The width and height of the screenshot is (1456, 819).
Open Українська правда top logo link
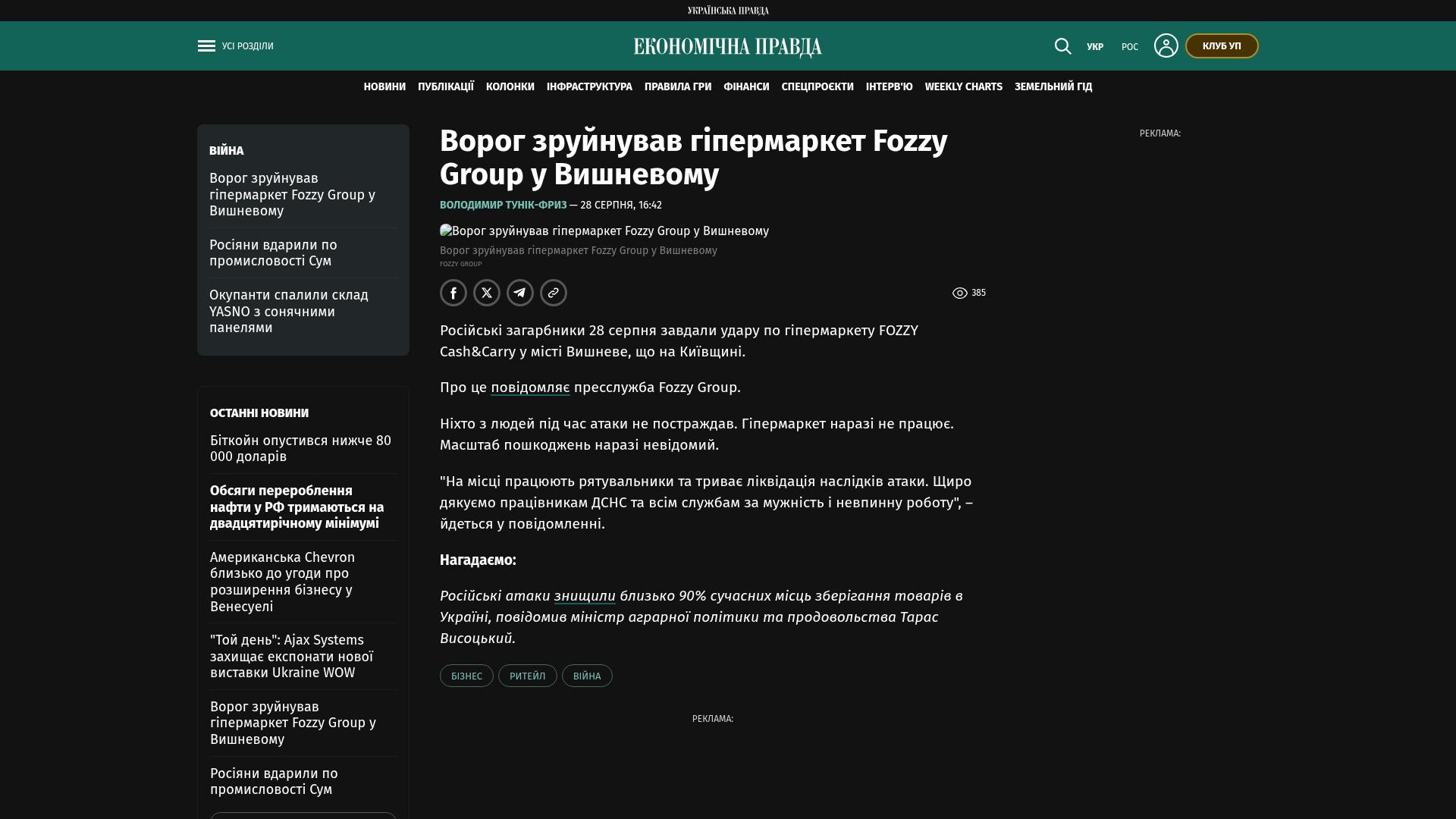coord(728,11)
